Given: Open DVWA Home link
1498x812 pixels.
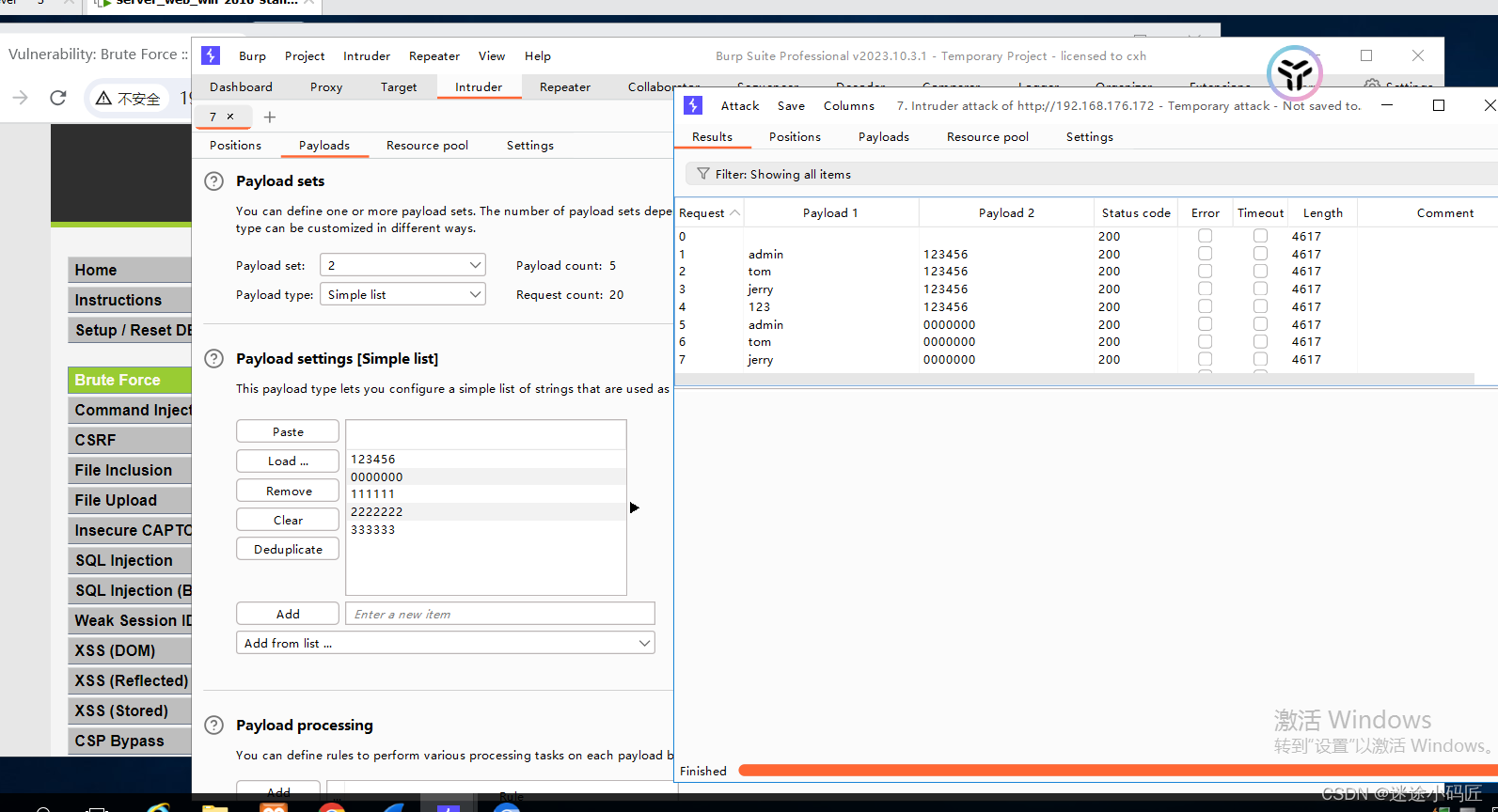Looking at the screenshot, I should pyautogui.click(x=129, y=270).
